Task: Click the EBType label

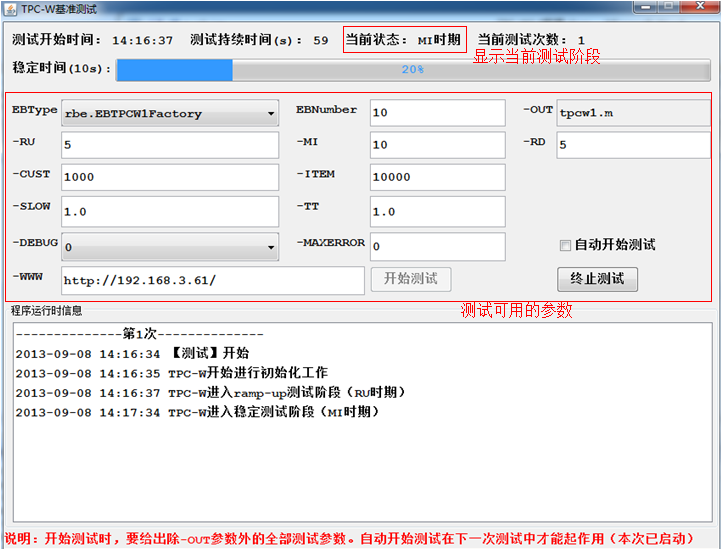Action: 34,110
